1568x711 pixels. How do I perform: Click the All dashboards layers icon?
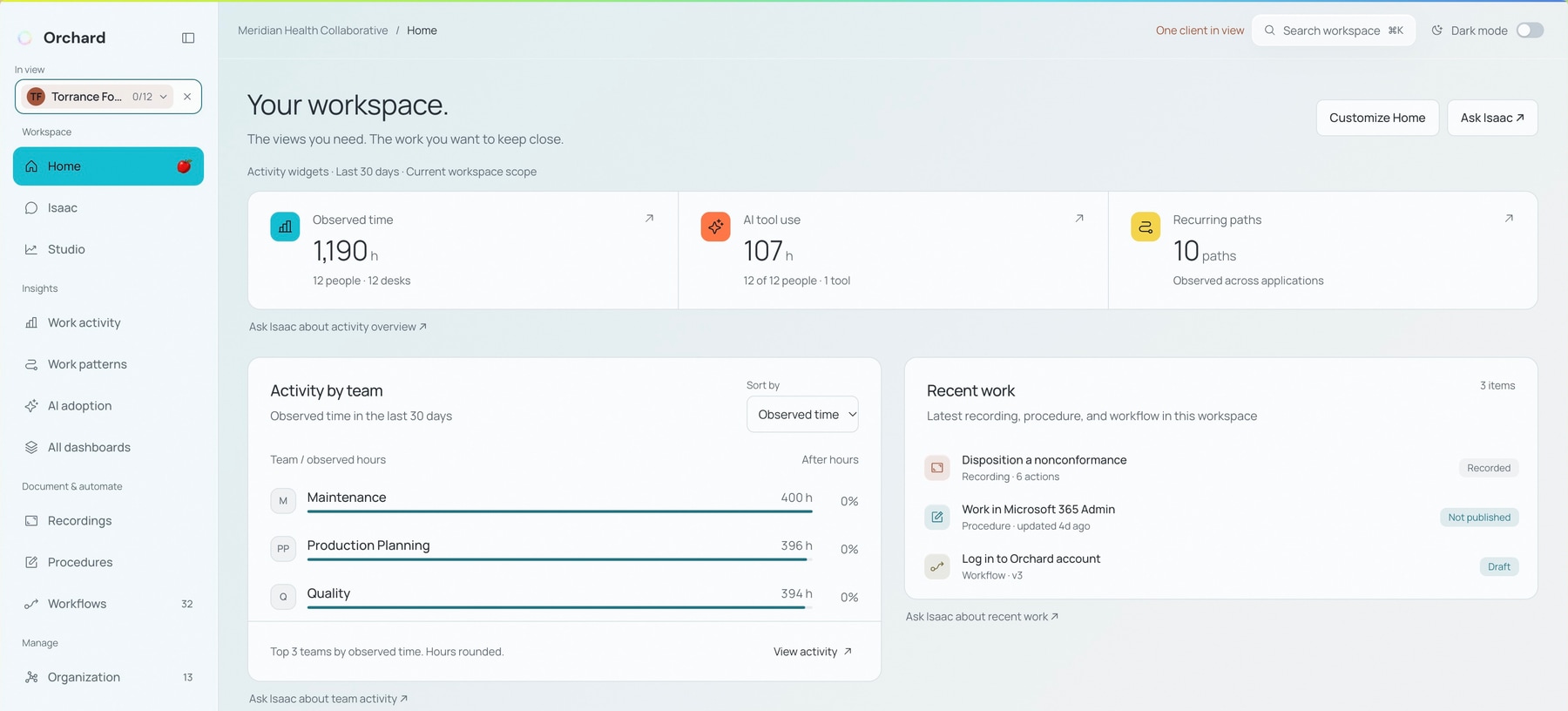click(x=31, y=447)
